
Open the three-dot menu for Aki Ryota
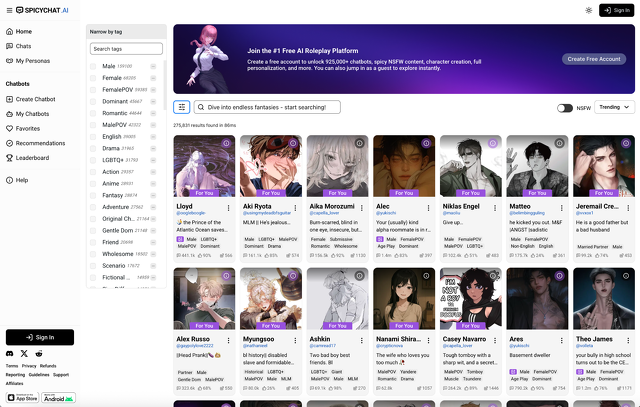295,208
